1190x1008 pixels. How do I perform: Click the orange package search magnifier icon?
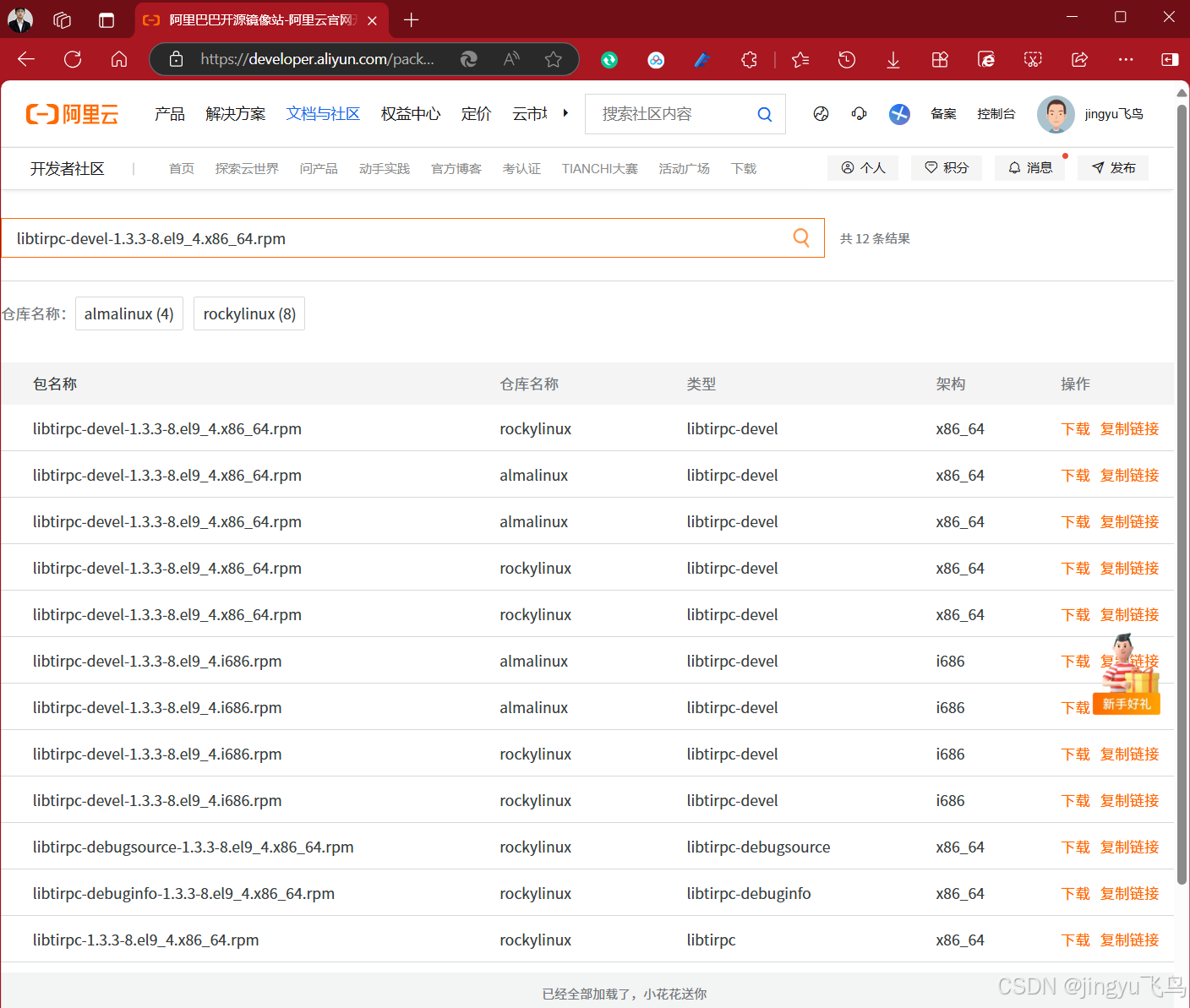click(x=801, y=238)
